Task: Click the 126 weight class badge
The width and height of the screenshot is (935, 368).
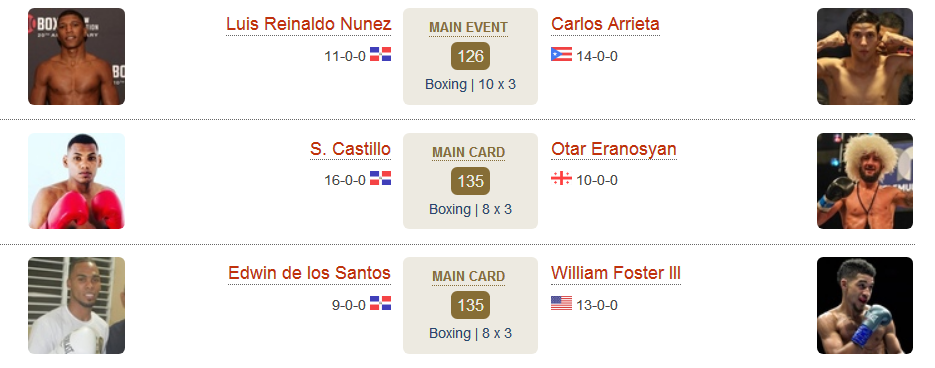Action: 470,56
